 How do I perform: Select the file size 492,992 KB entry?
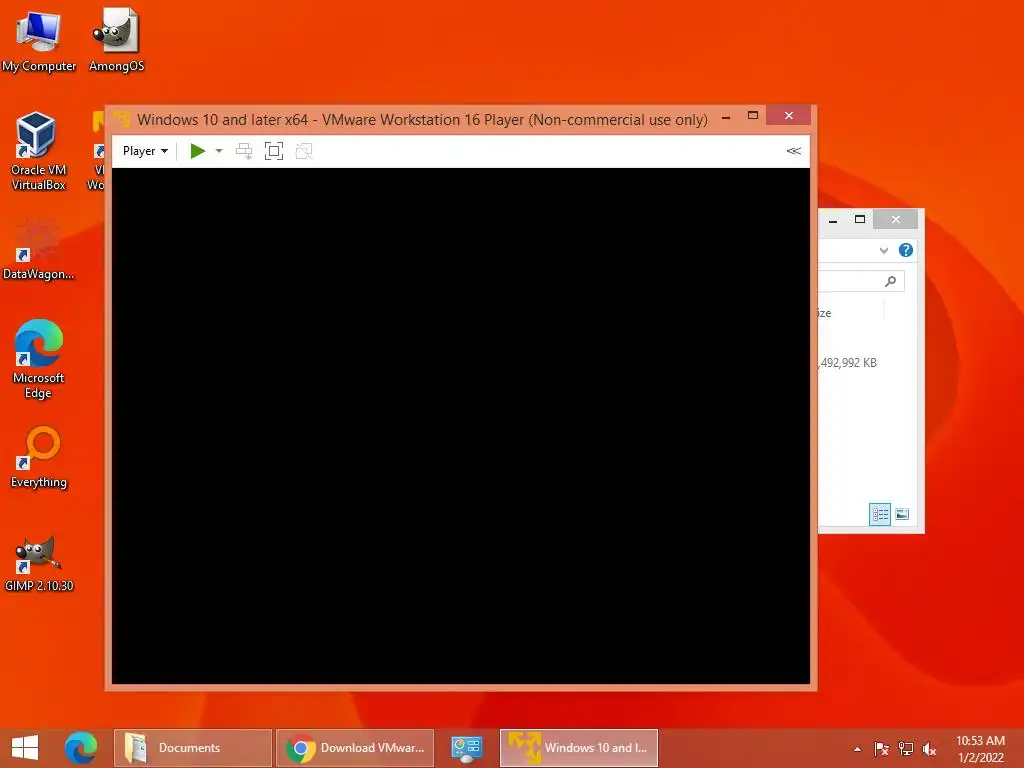tap(848, 363)
